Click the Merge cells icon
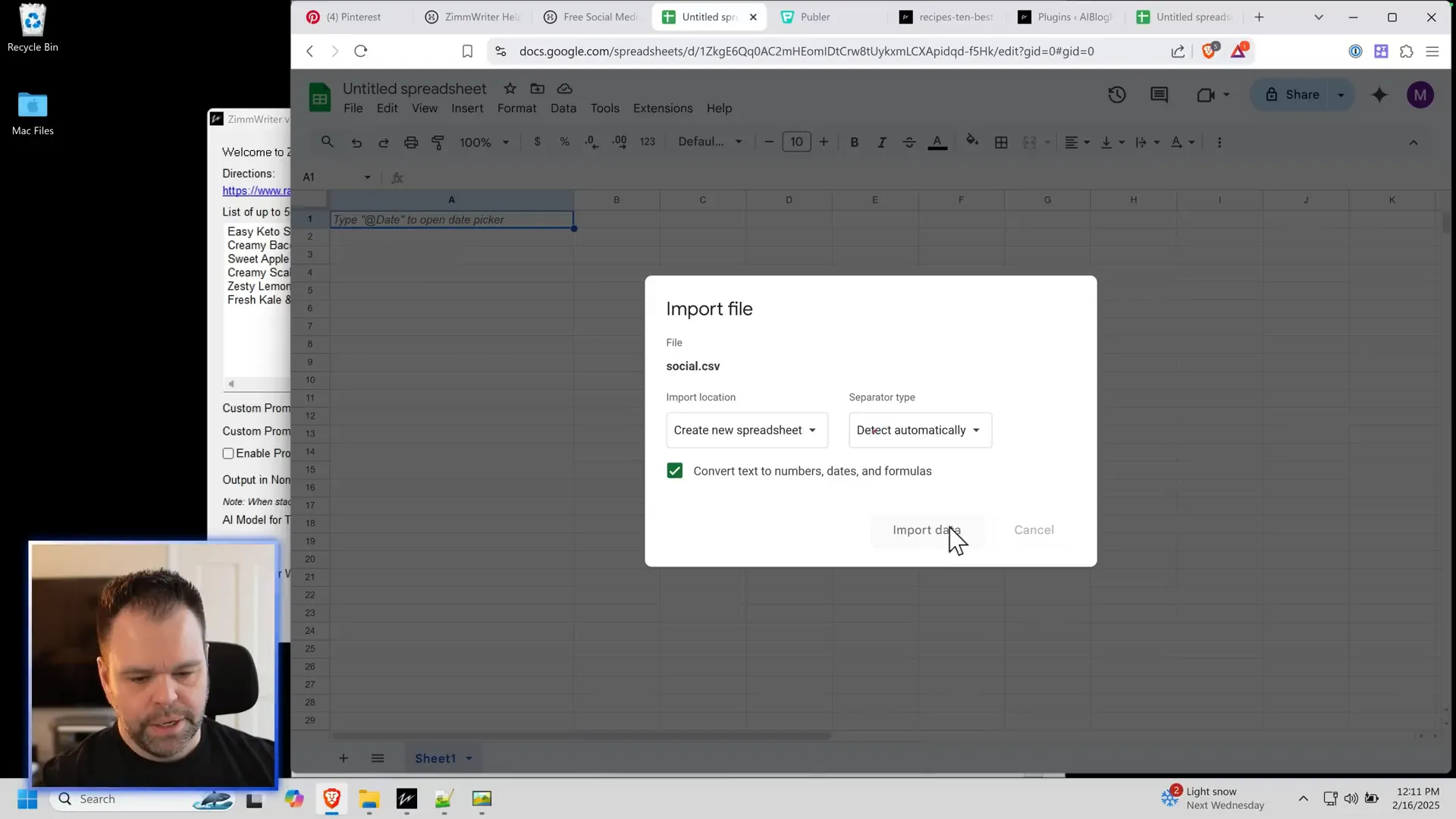 point(1029,143)
